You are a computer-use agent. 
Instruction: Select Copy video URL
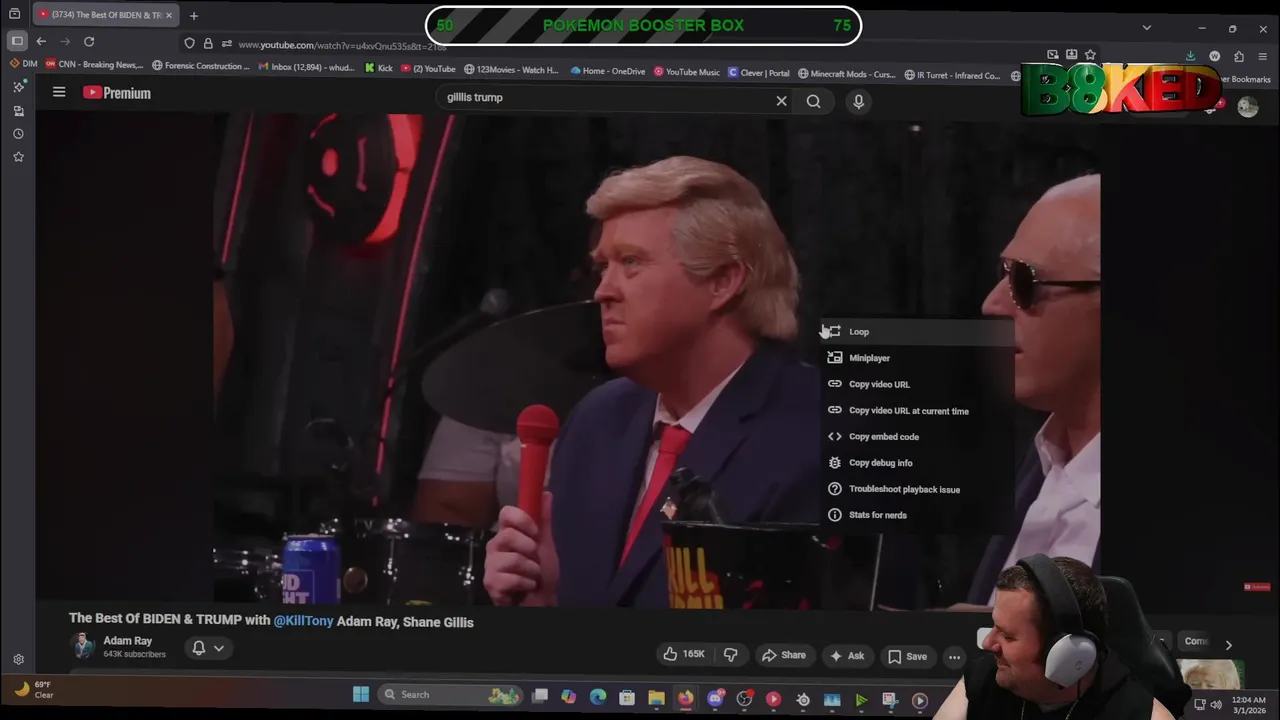(918, 384)
